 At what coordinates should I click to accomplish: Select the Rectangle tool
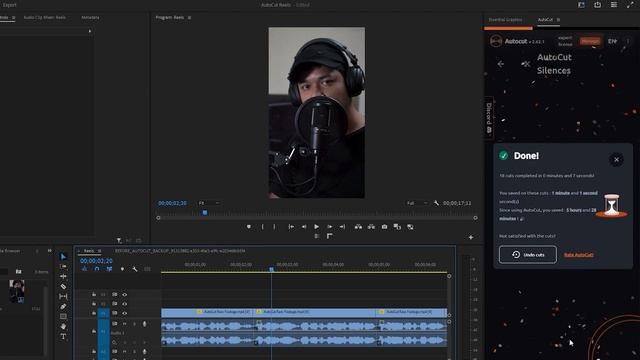point(63,316)
